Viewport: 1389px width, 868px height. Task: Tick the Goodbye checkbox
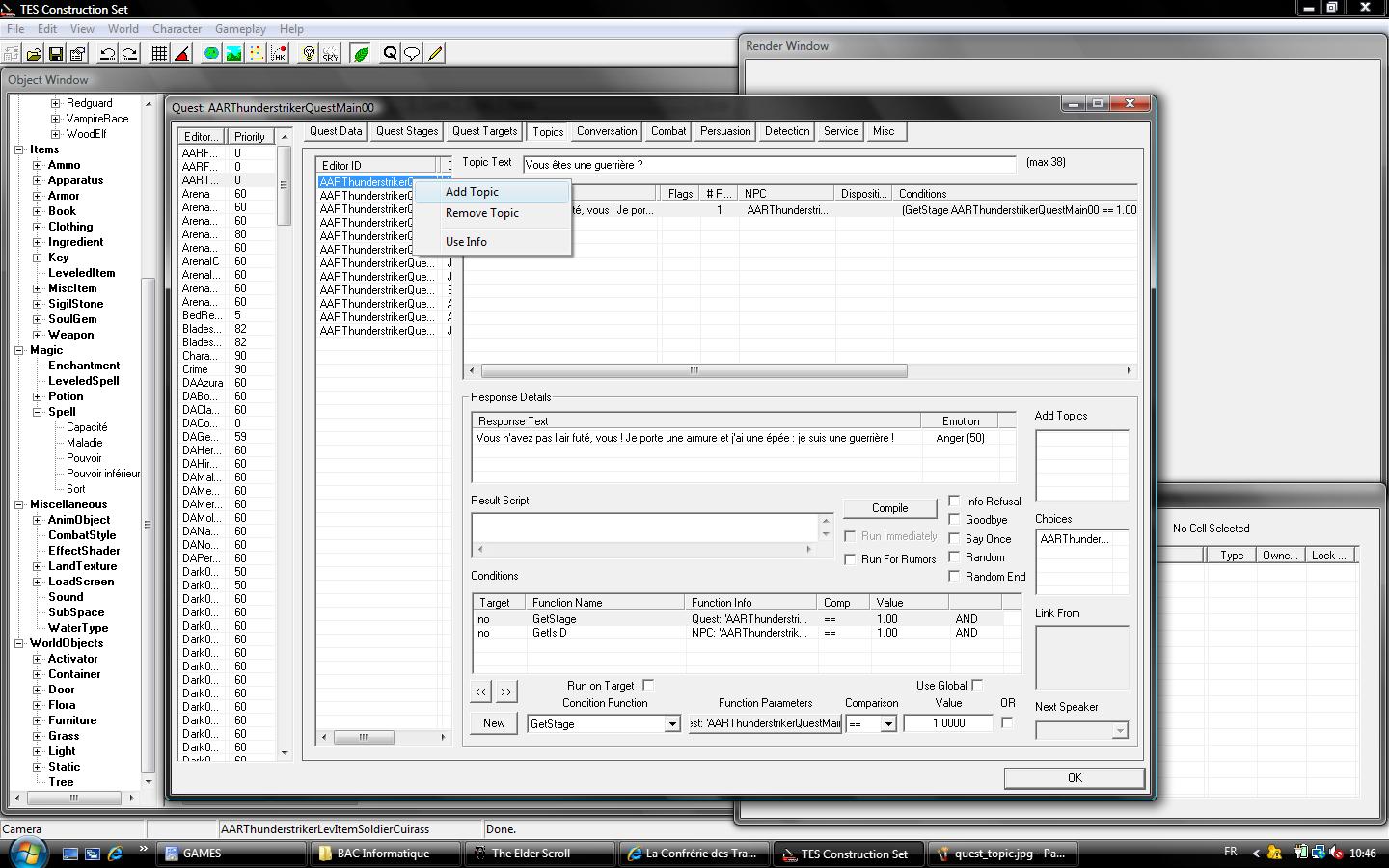pyautogui.click(x=954, y=520)
